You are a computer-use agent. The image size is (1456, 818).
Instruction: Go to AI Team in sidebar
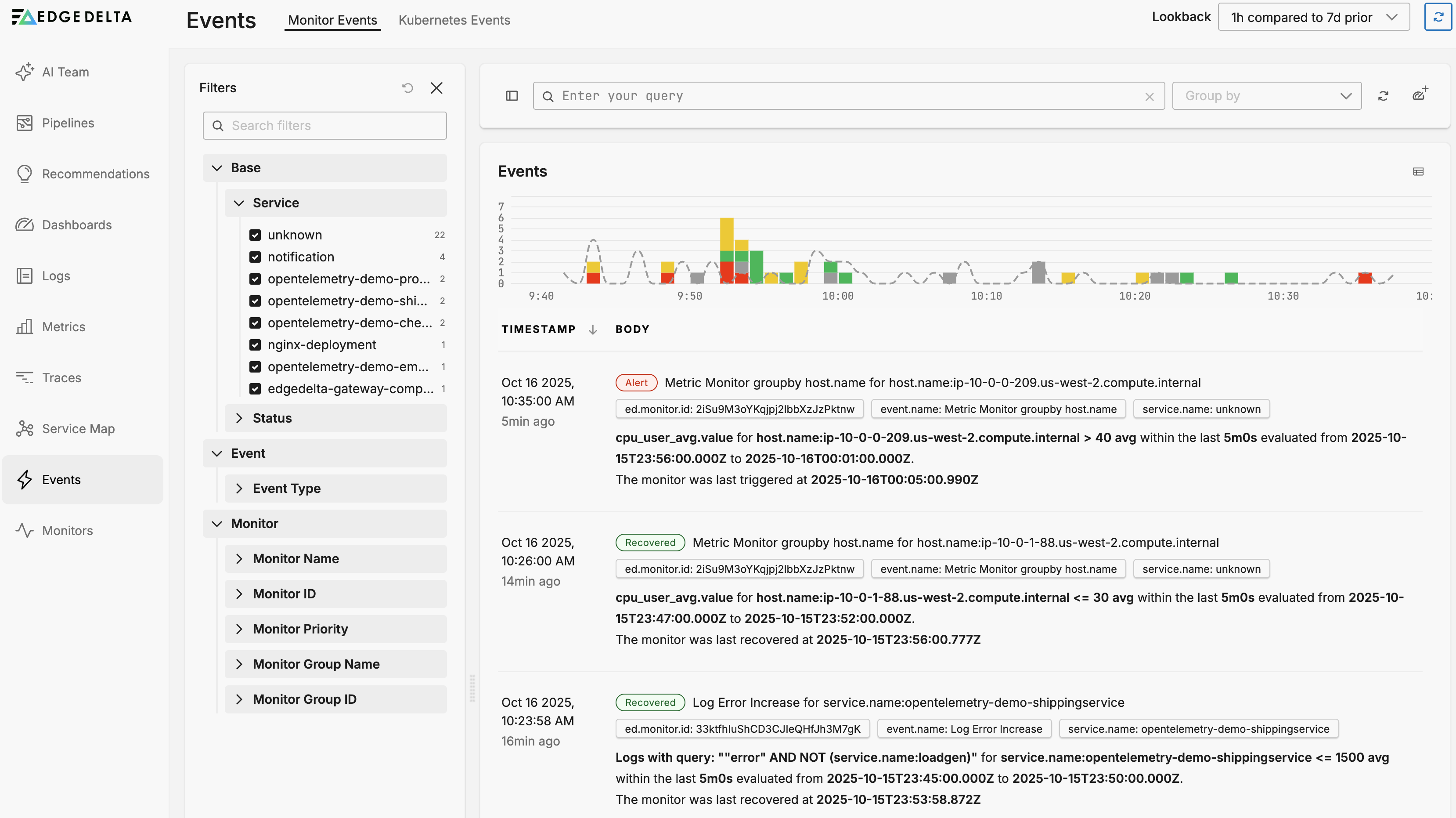click(x=65, y=72)
